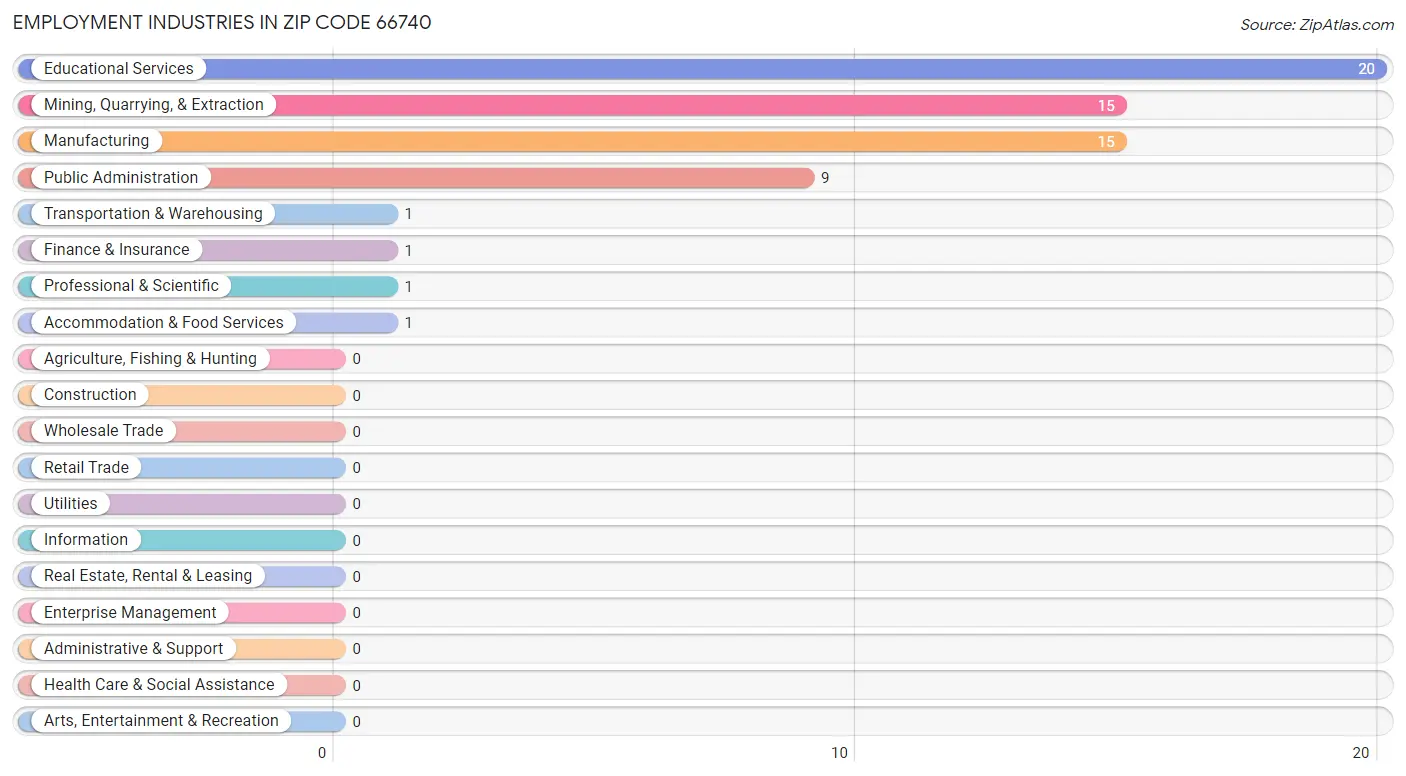1406x776 pixels.
Task: Select the Health Care & Social Assistance label
Action: (159, 685)
